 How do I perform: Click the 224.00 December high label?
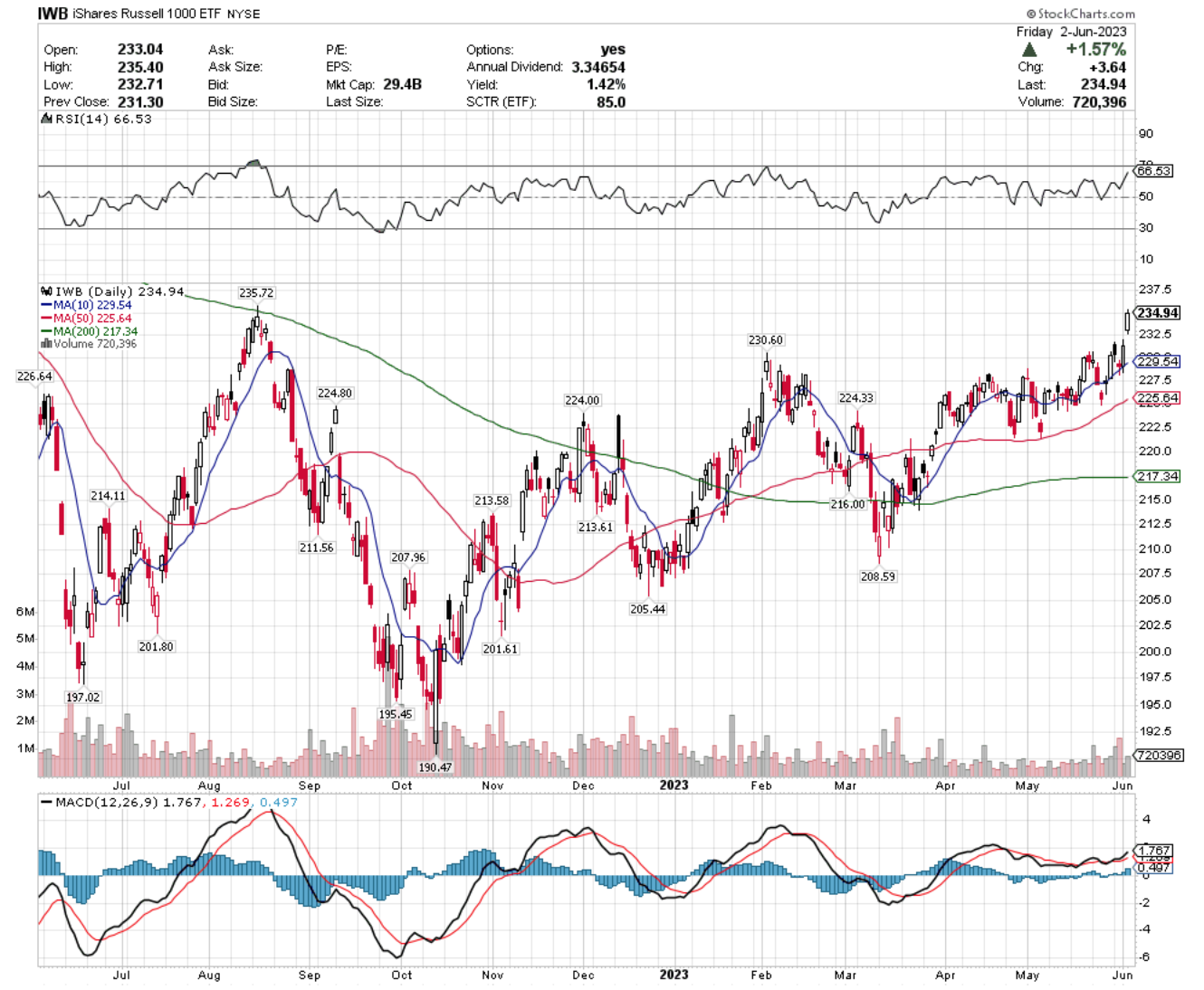(x=582, y=400)
